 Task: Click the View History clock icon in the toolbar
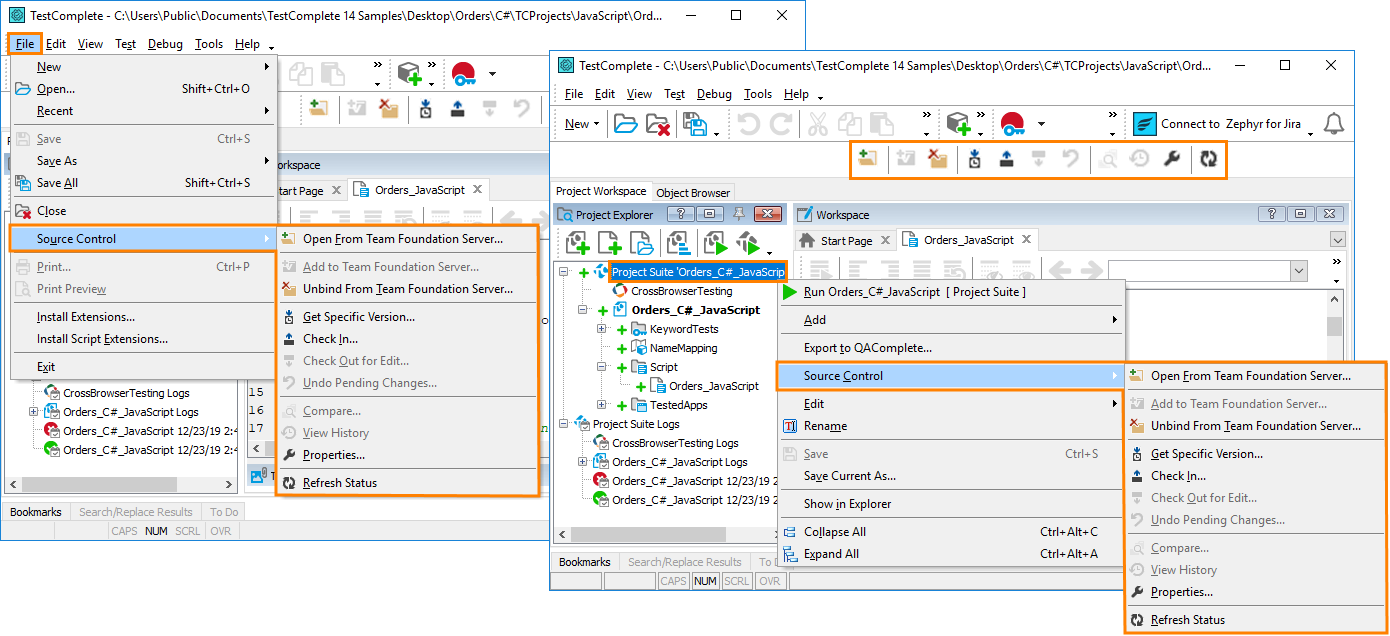pos(1139,159)
